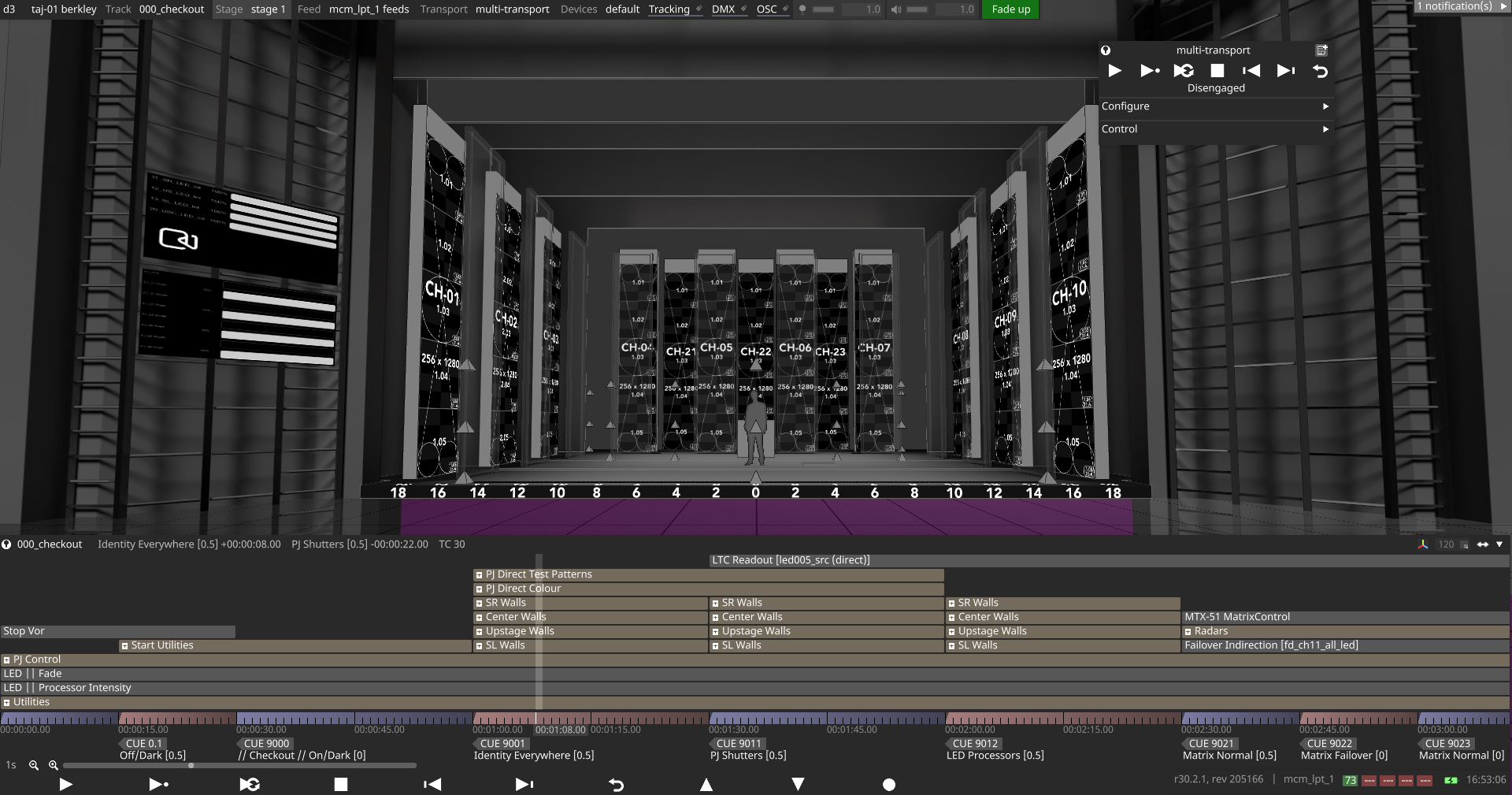1512x795 pixels.
Task: Select the Stop Vor layer
Action: (x=117, y=632)
